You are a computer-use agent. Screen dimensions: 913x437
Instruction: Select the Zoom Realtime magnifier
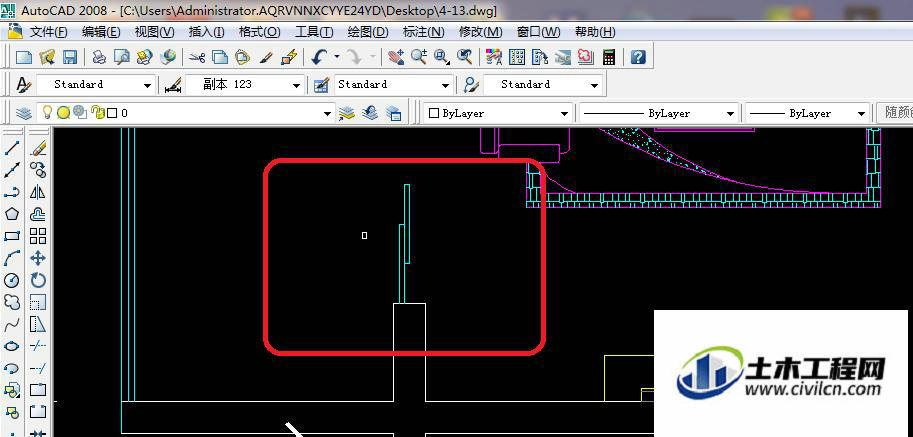coord(419,57)
